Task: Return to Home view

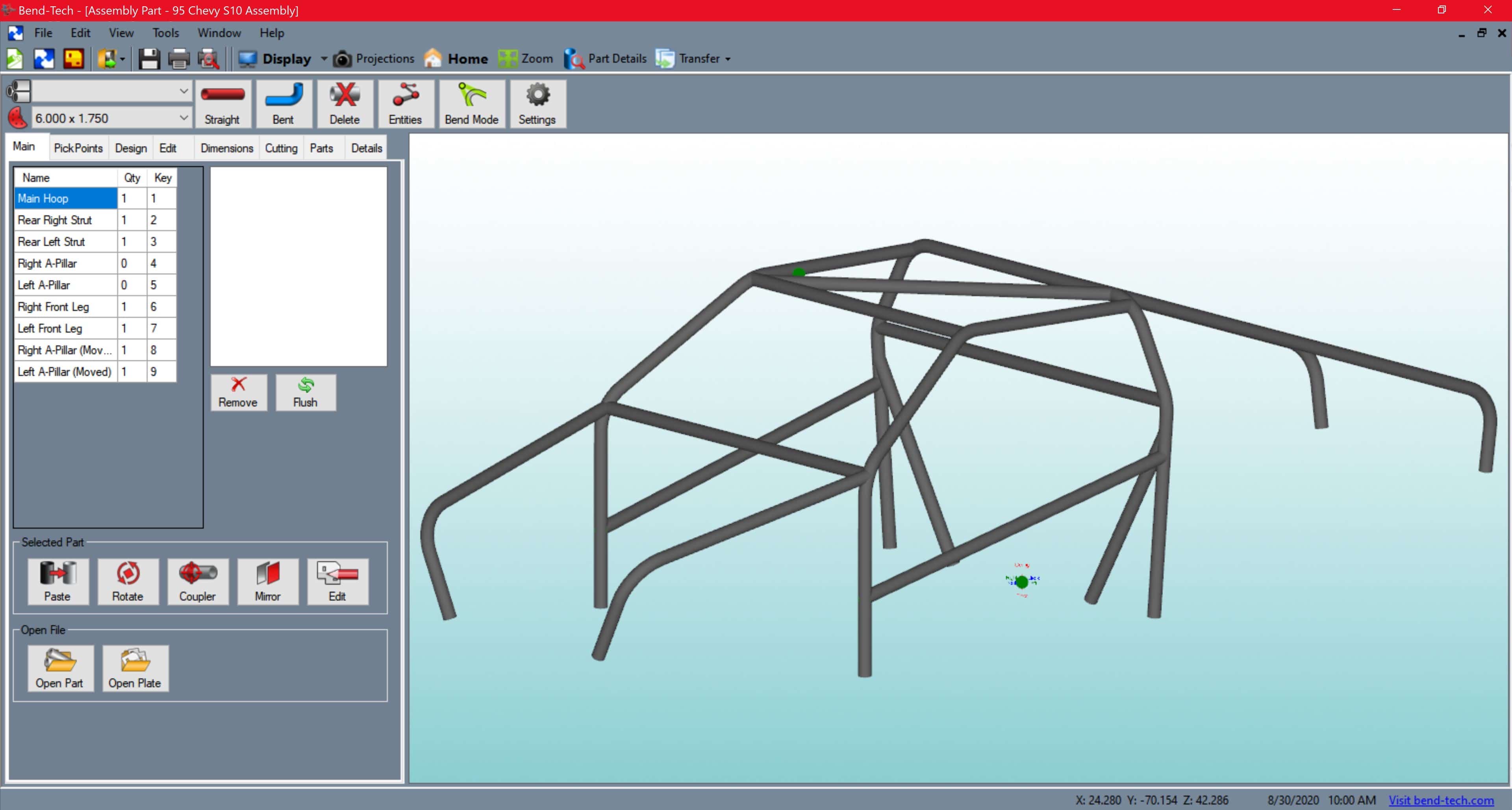Action: pyautogui.click(x=455, y=59)
